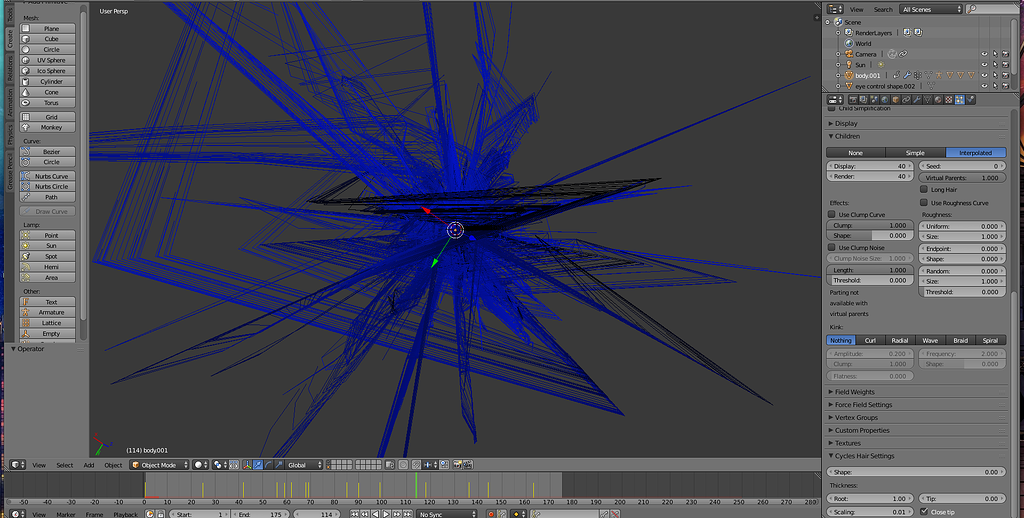Select the Simple children type
The image size is (1024, 518).
915,152
